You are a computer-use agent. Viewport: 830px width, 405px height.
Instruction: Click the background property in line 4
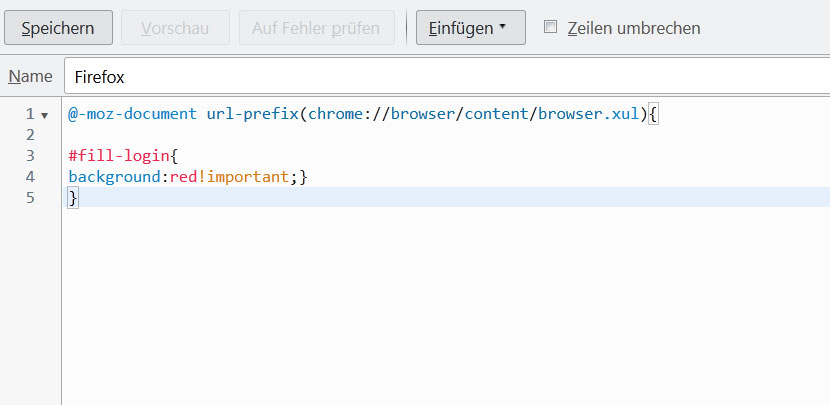pos(114,176)
